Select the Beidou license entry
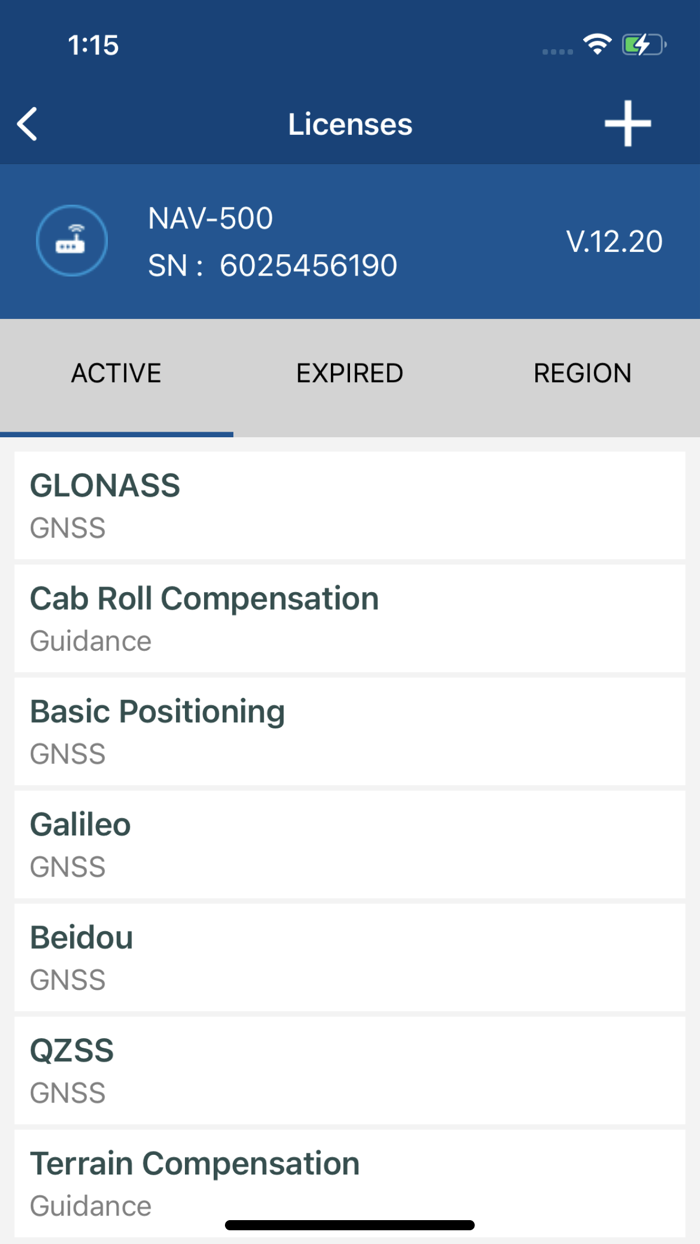The width and height of the screenshot is (700, 1244). coord(349,956)
